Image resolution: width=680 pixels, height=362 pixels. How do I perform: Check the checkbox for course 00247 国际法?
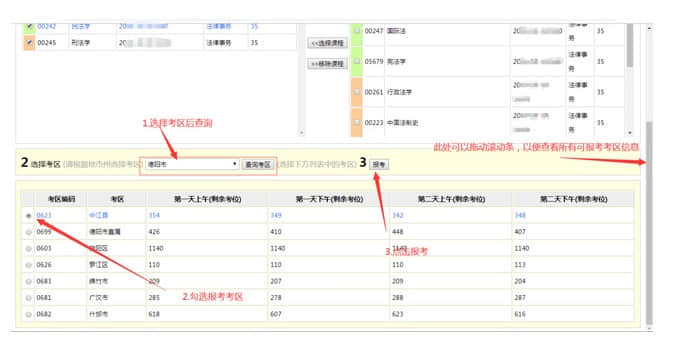[x=356, y=30]
